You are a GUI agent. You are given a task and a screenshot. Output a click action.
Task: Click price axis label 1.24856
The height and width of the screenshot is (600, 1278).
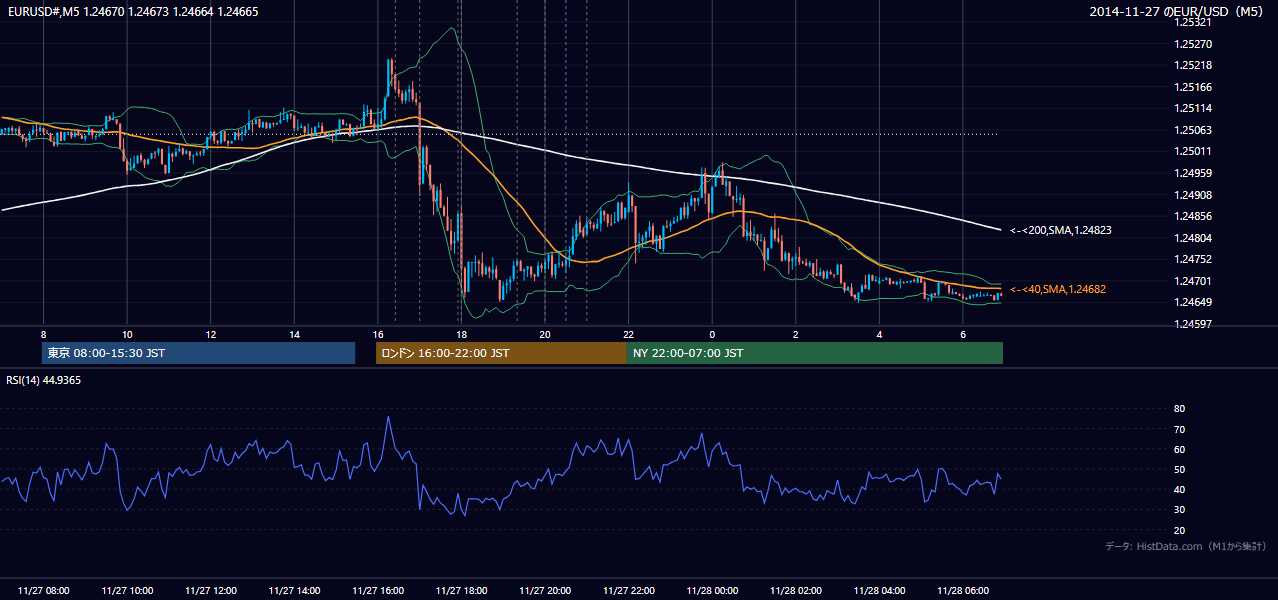tap(1193, 216)
